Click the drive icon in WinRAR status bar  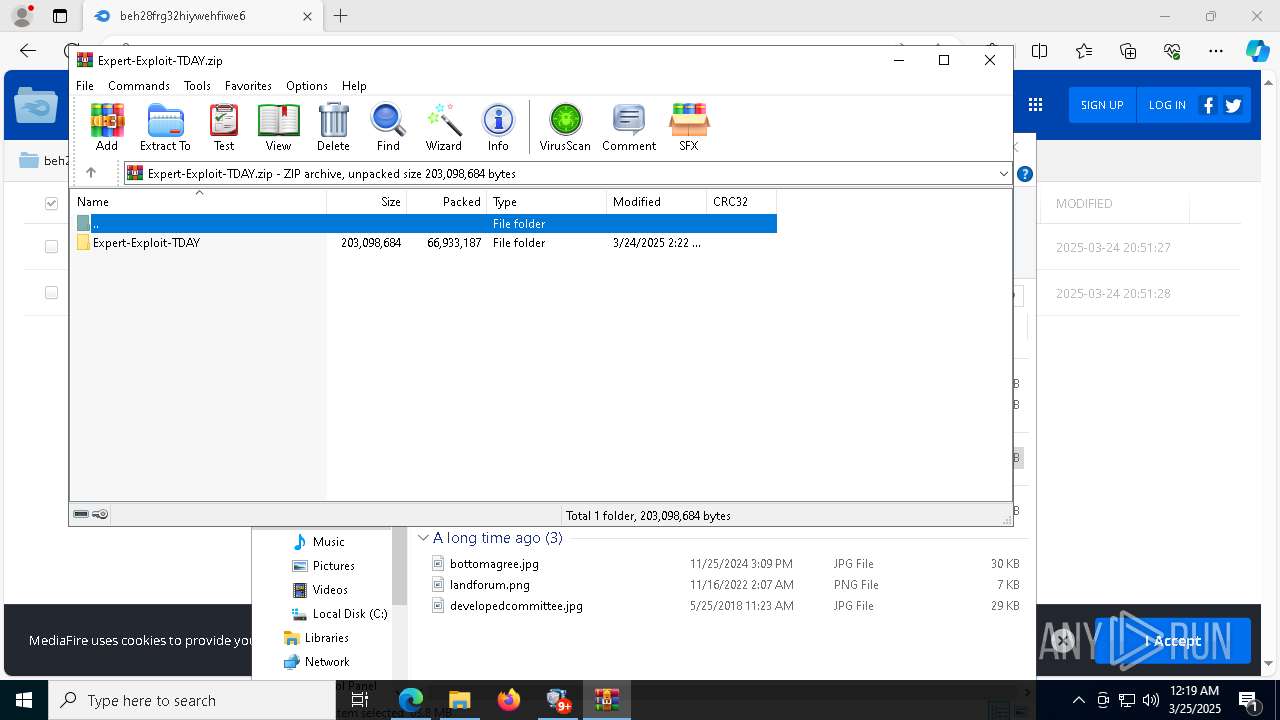[x=81, y=515]
